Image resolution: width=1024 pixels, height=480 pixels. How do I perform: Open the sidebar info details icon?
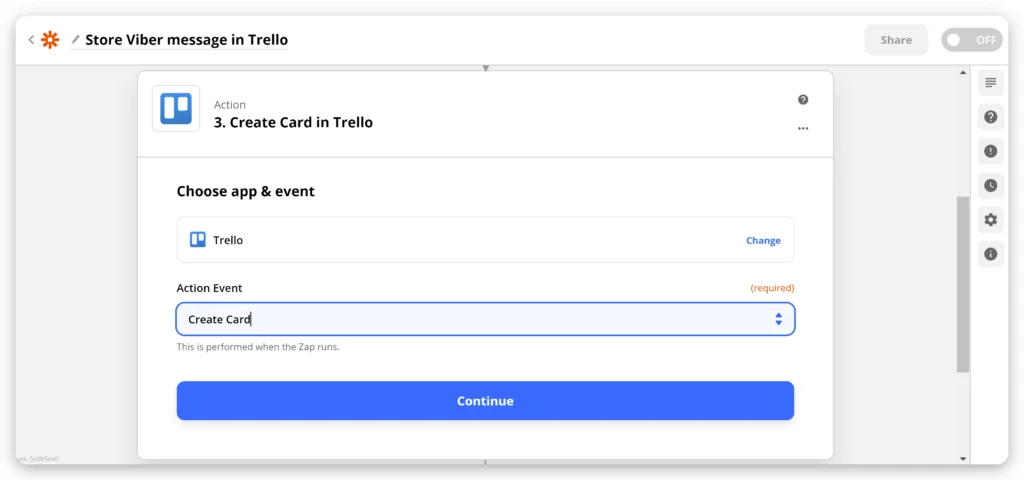pos(990,254)
